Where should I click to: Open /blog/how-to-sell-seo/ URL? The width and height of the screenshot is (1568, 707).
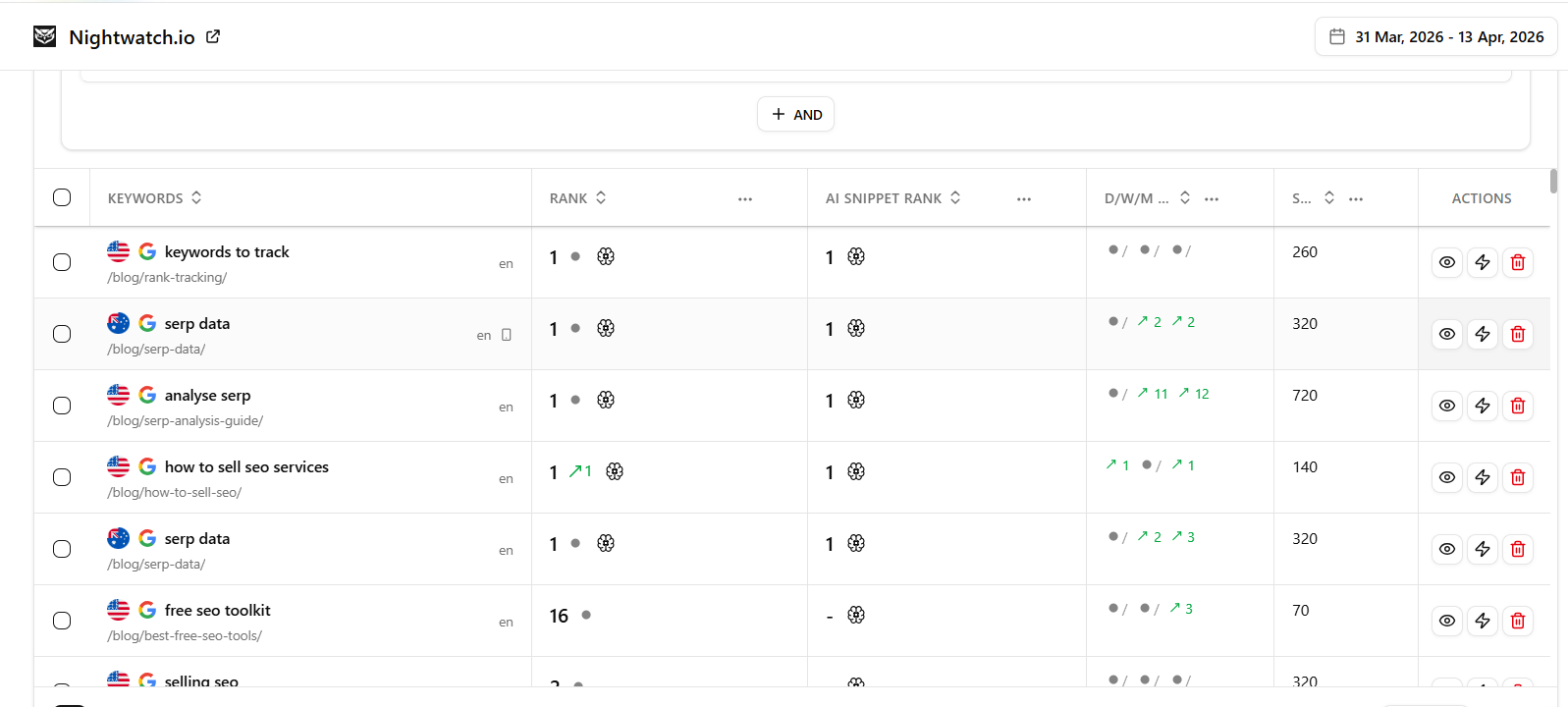click(175, 493)
